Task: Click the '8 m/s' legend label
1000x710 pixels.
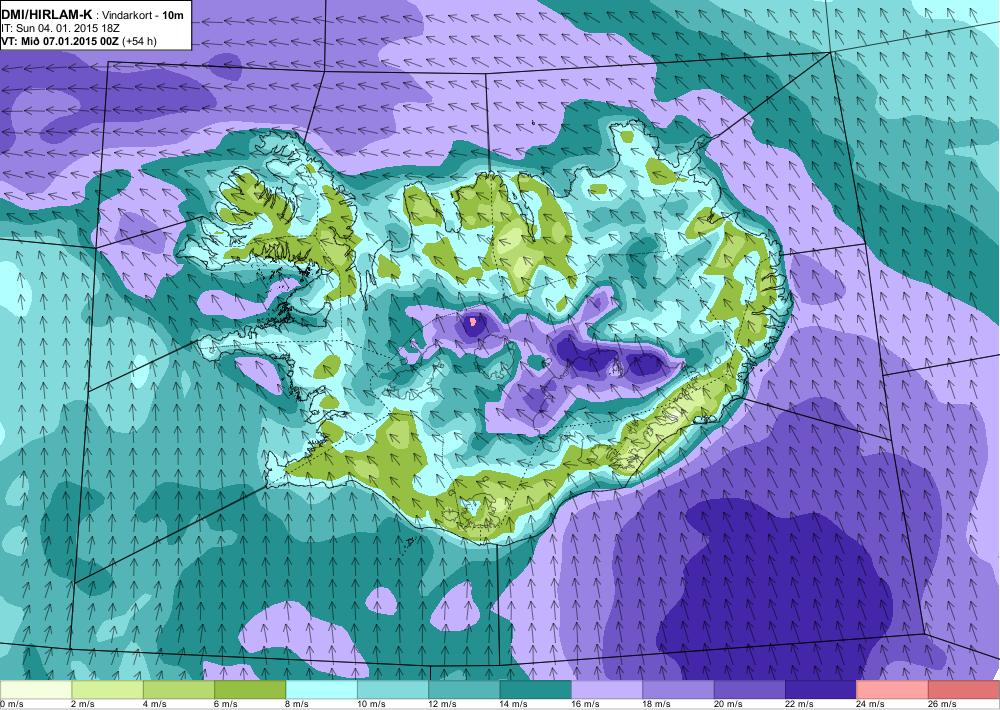Action: tap(297, 704)
